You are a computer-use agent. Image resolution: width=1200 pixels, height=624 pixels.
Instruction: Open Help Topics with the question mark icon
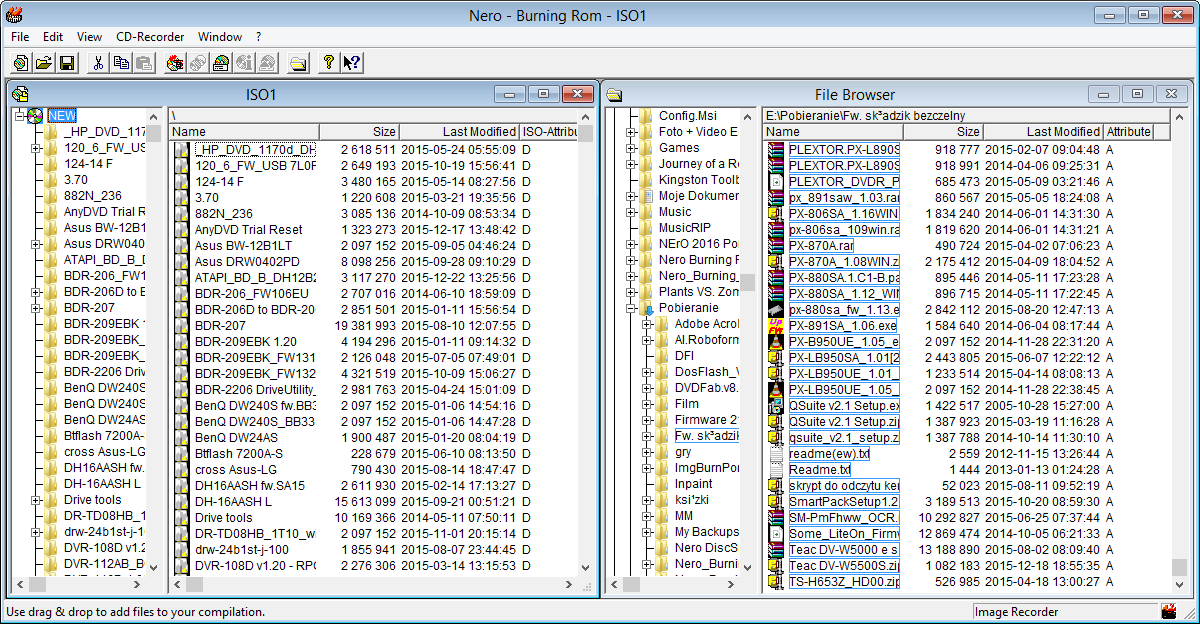pyautogui.click(x=328, y=63)
